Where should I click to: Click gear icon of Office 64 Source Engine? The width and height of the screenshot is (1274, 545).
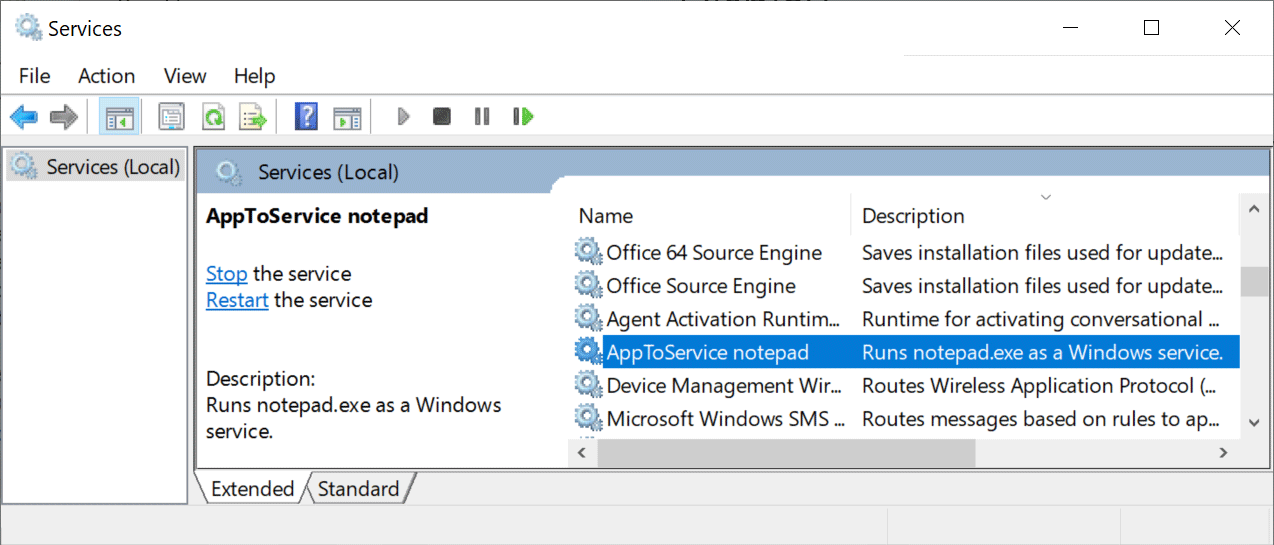(588, 252)
